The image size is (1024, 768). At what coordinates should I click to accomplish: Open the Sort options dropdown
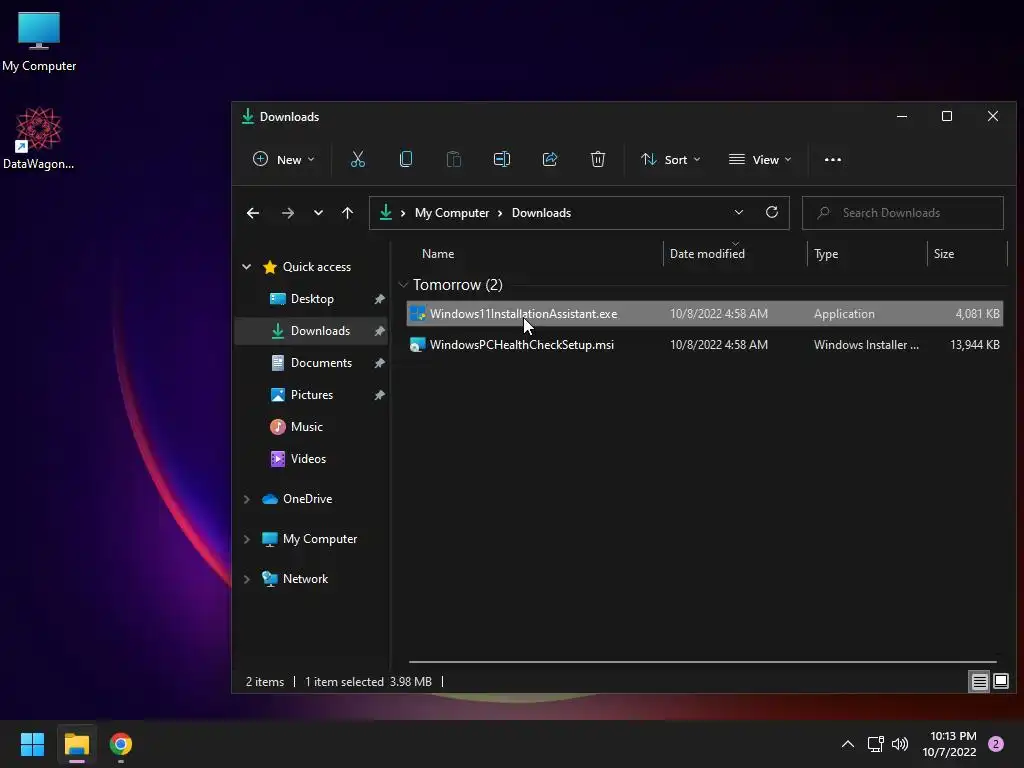tap(671, 159)
